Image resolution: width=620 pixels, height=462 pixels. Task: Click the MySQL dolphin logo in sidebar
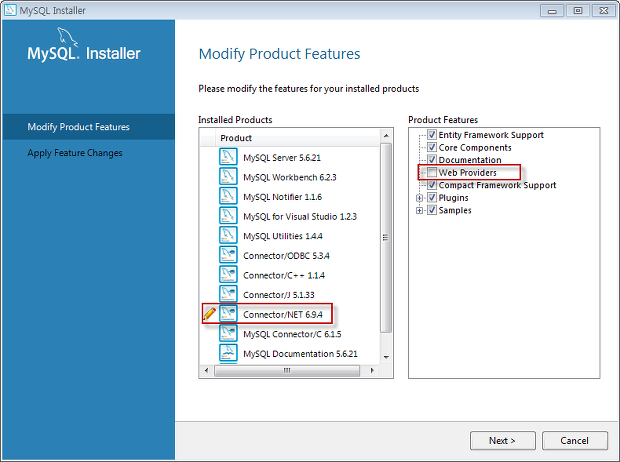tap(67, 37)
